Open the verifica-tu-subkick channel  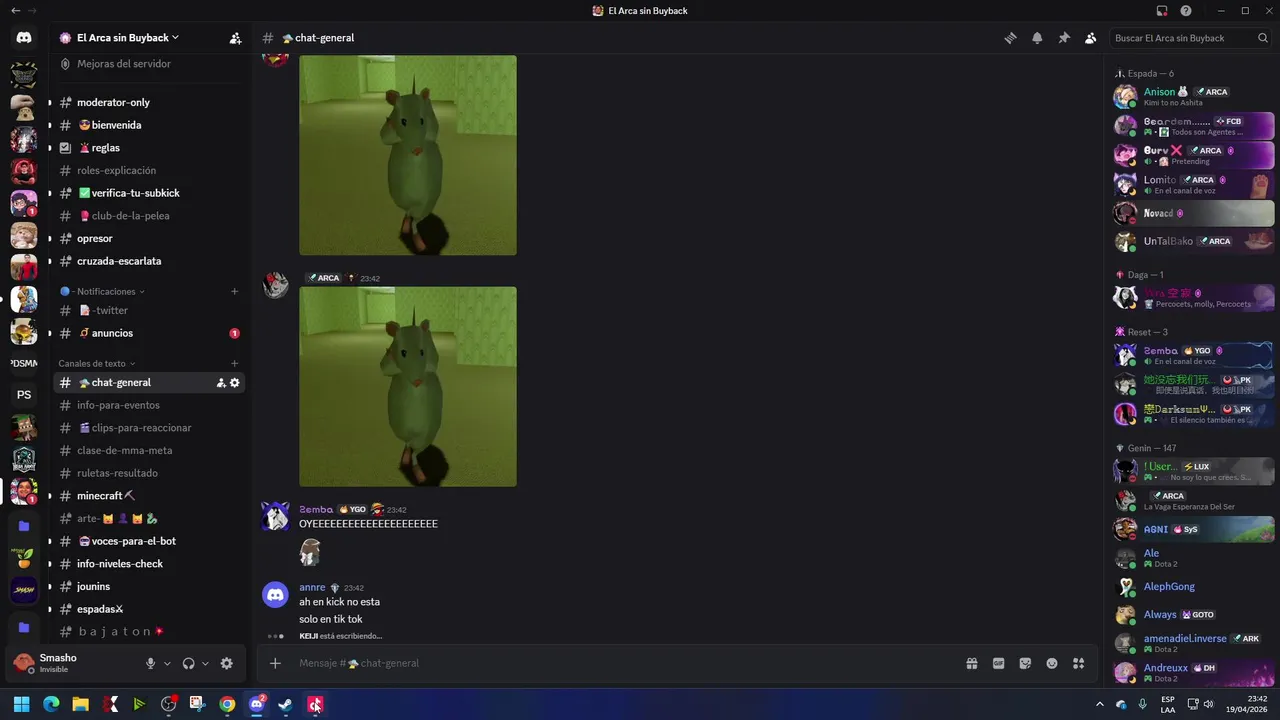click(x=148, y=193)
